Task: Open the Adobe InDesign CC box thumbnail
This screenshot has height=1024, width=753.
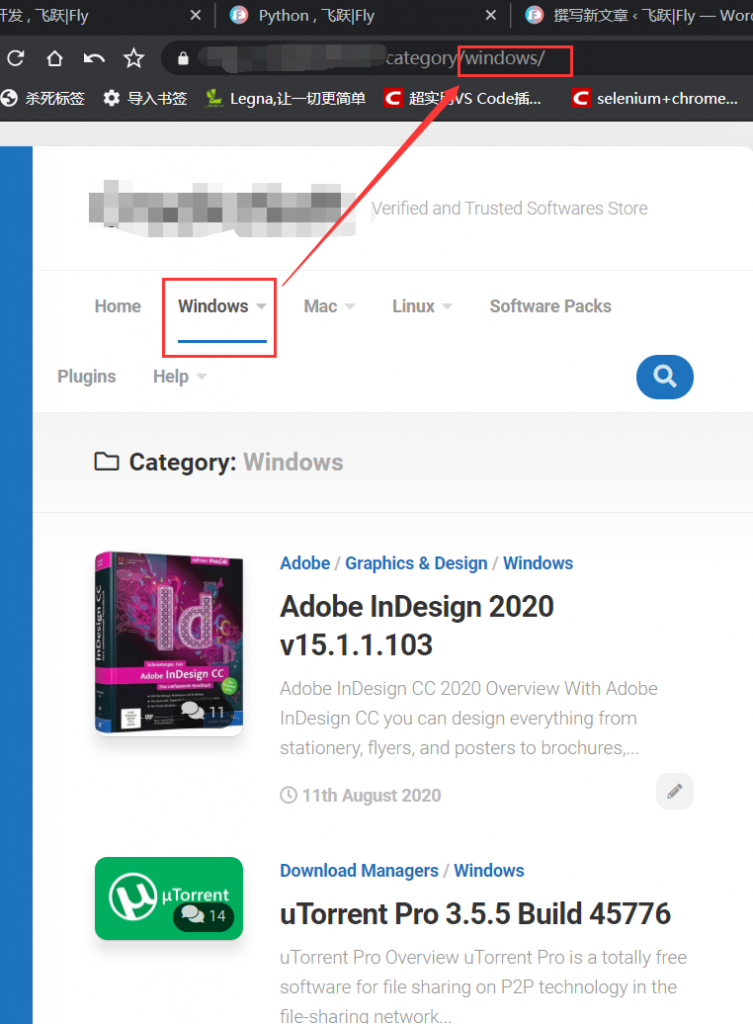Action: coord(168,643)
